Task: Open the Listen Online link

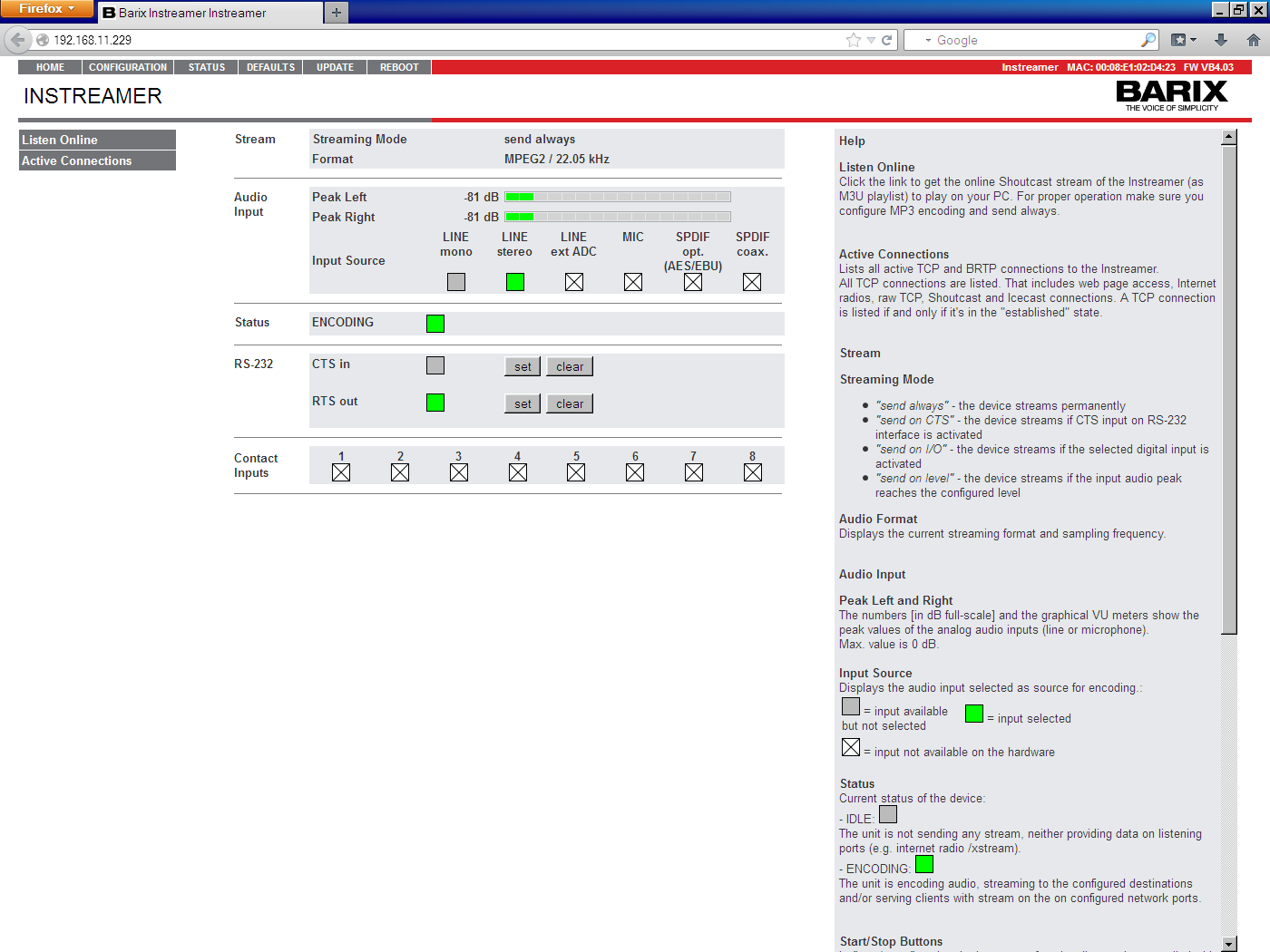Action: click(60, 140)
